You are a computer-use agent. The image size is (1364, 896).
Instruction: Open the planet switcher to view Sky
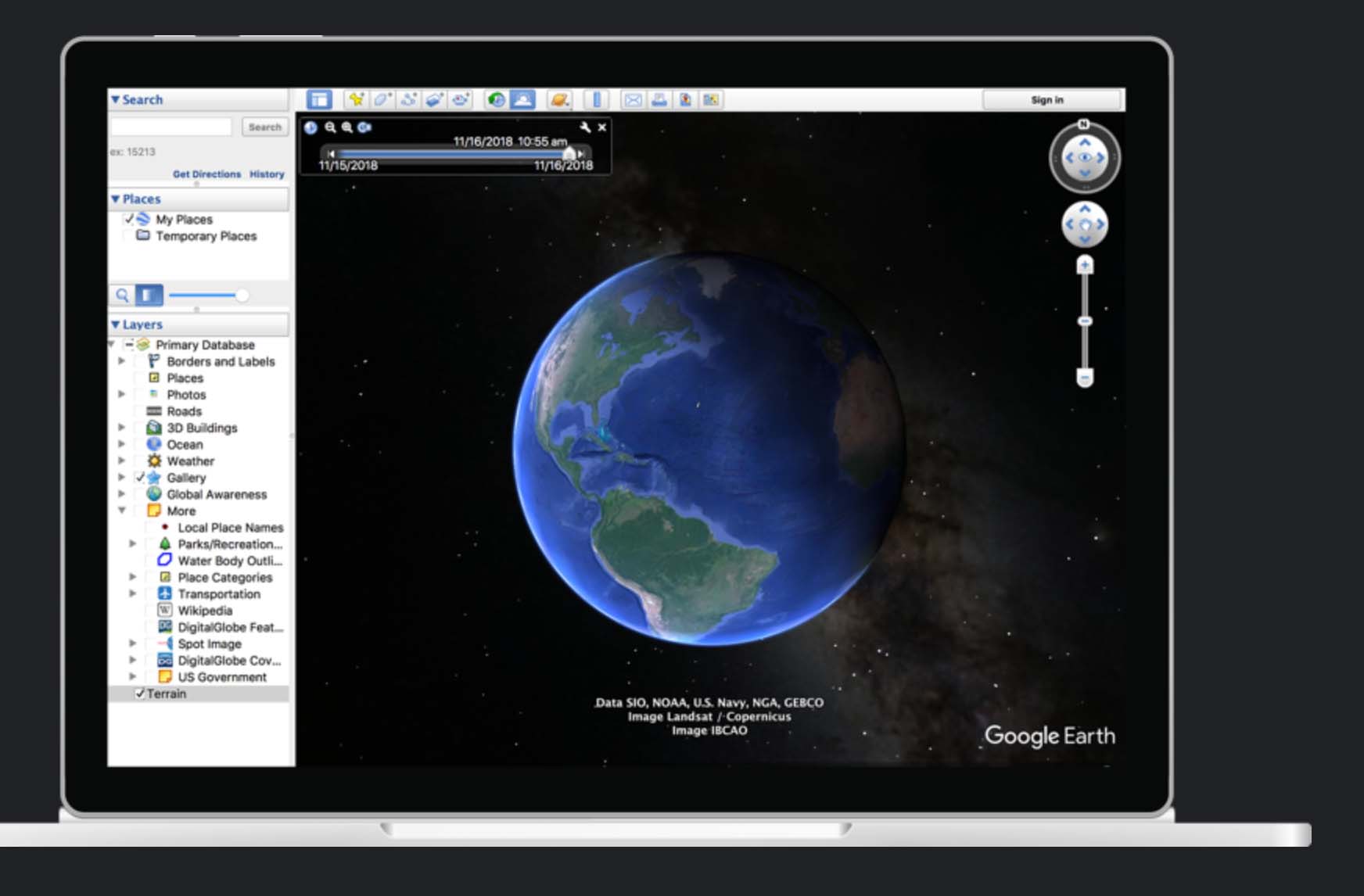tap(560, 99)
